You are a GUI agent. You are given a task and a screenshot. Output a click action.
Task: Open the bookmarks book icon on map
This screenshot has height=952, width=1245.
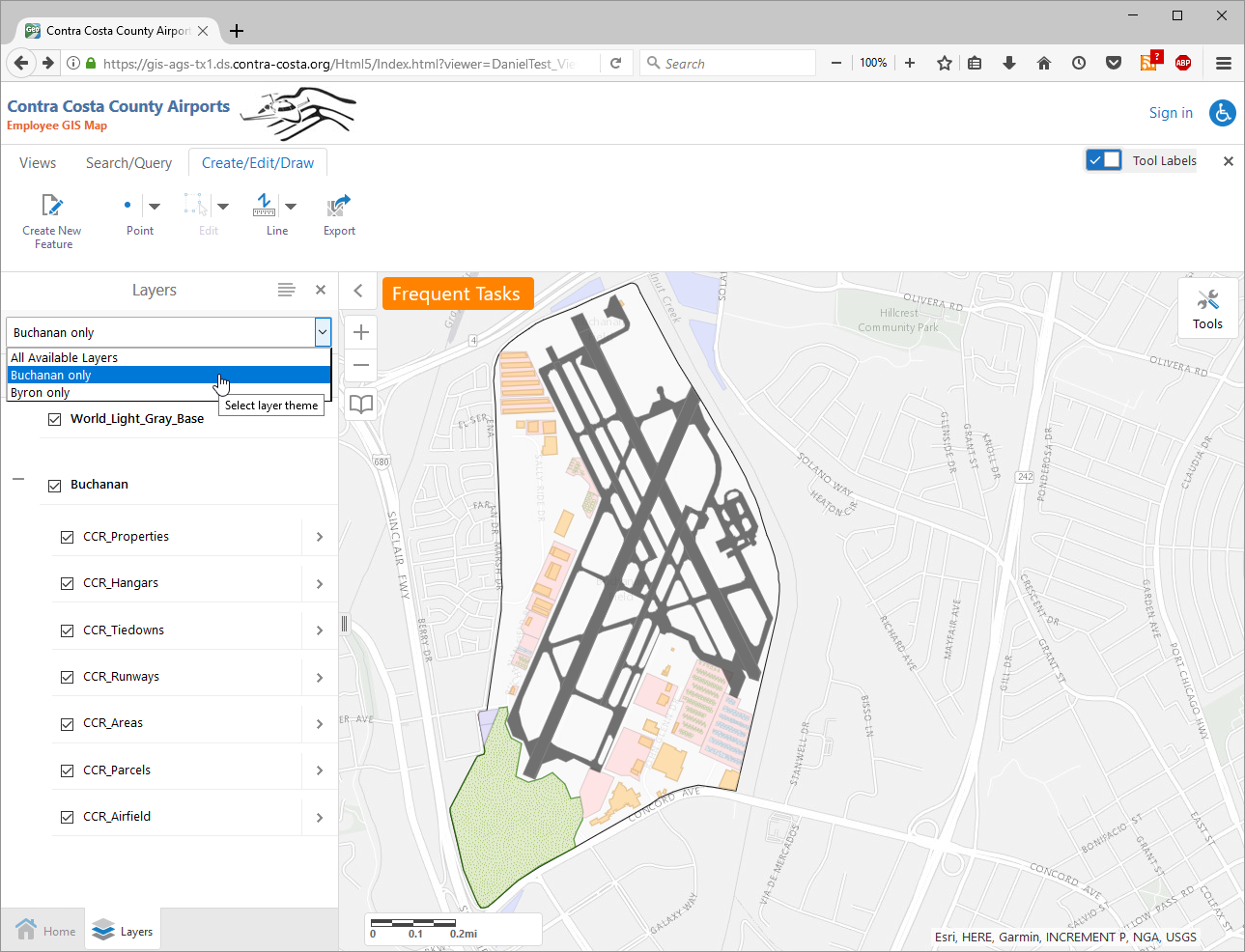coord(361,404)
